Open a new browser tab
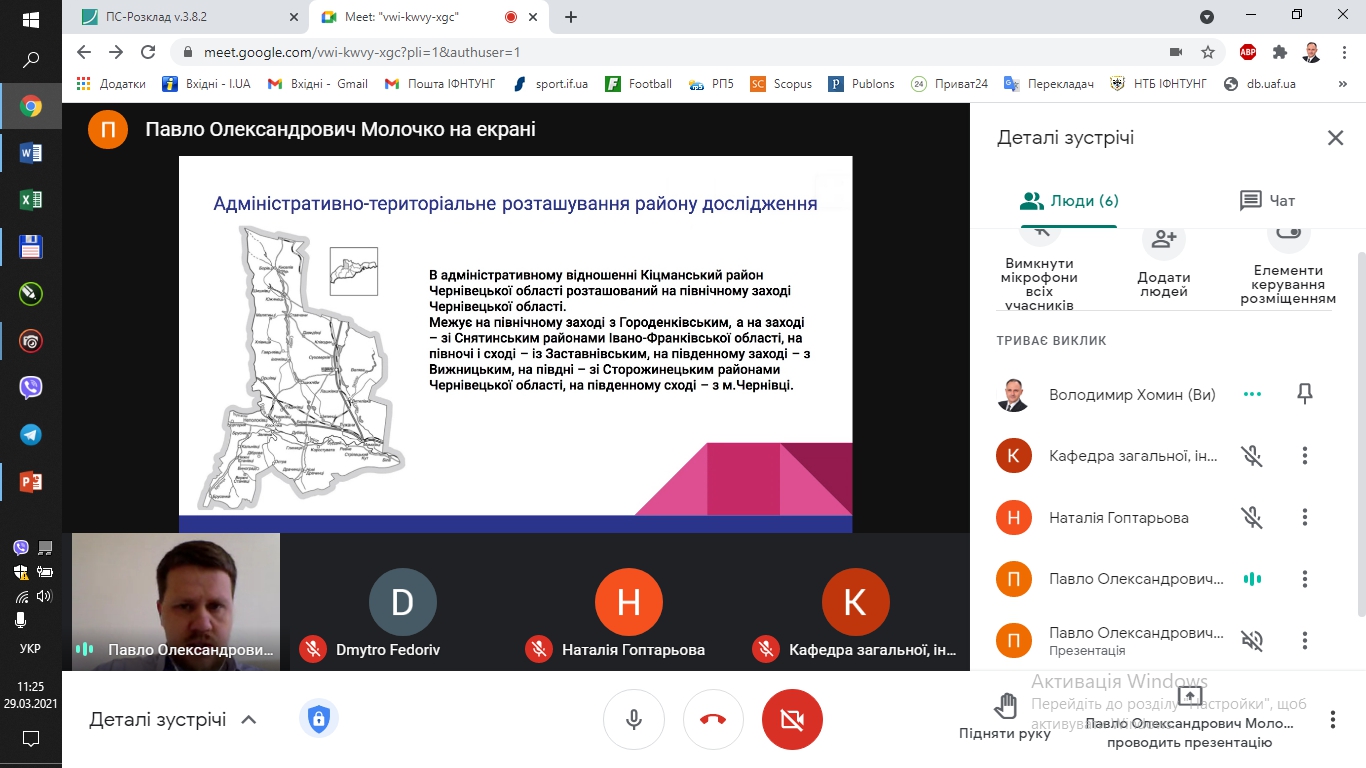This screenshot has width=1366, height=768. [571, 17]
